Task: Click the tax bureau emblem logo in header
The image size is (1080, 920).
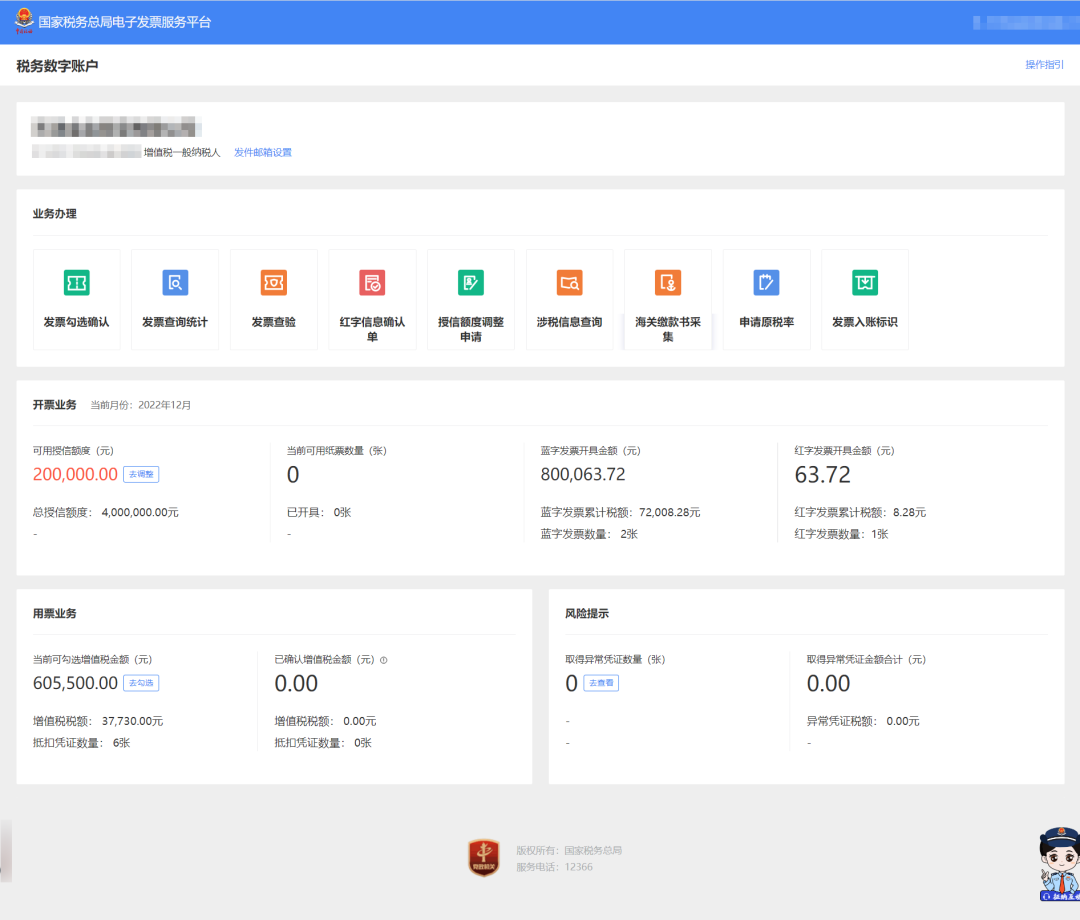Action: coord(23,21)
